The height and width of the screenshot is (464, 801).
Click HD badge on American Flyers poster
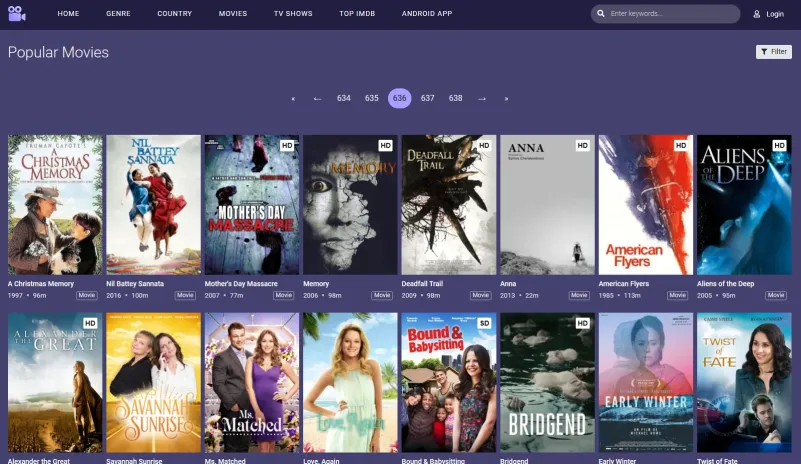coord(681,146)
